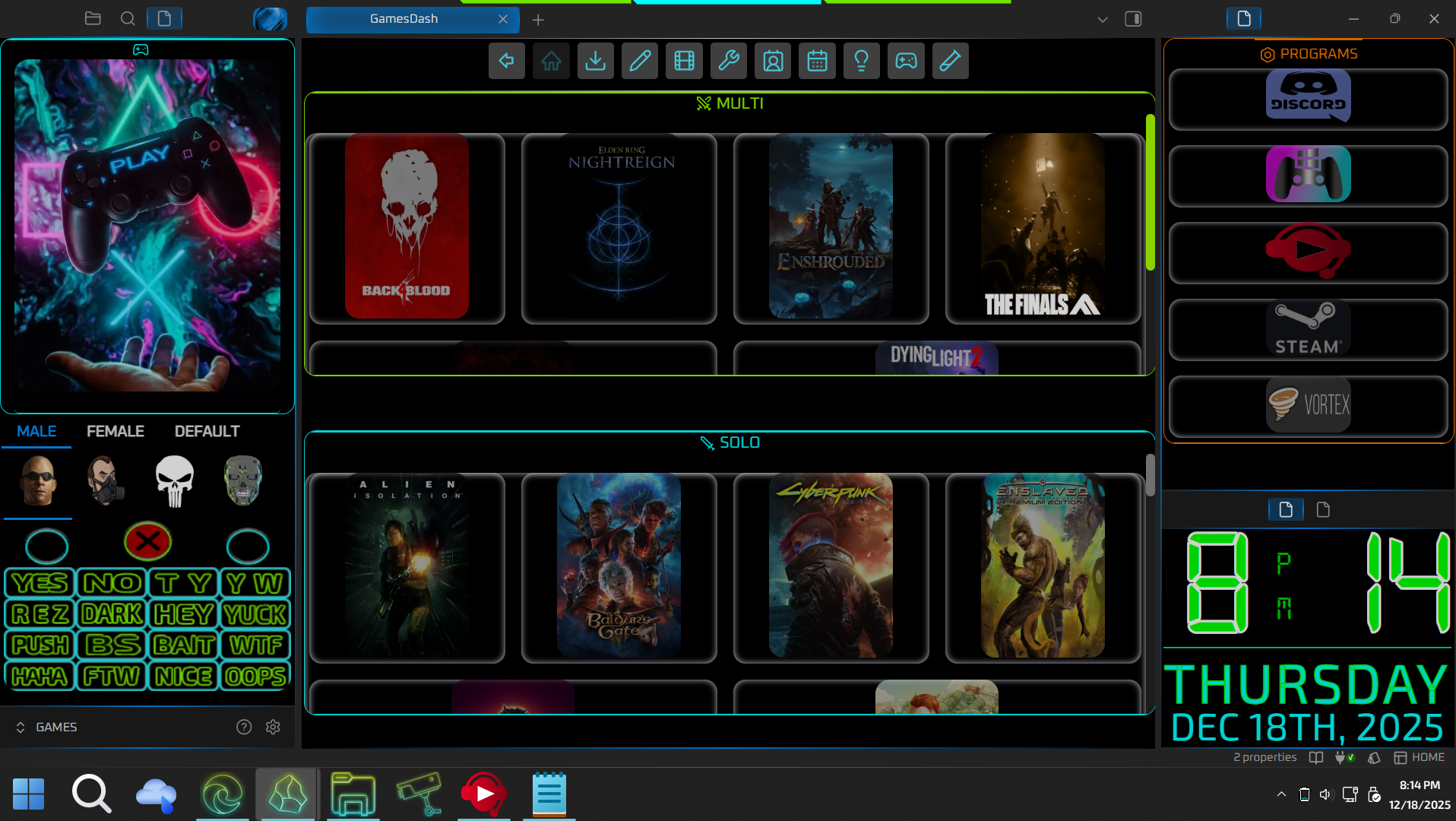Image resolution: width=1456 pixels, height=821 pixels.
Task: Open the calendar toolbar icon
Action: [817, 61]
